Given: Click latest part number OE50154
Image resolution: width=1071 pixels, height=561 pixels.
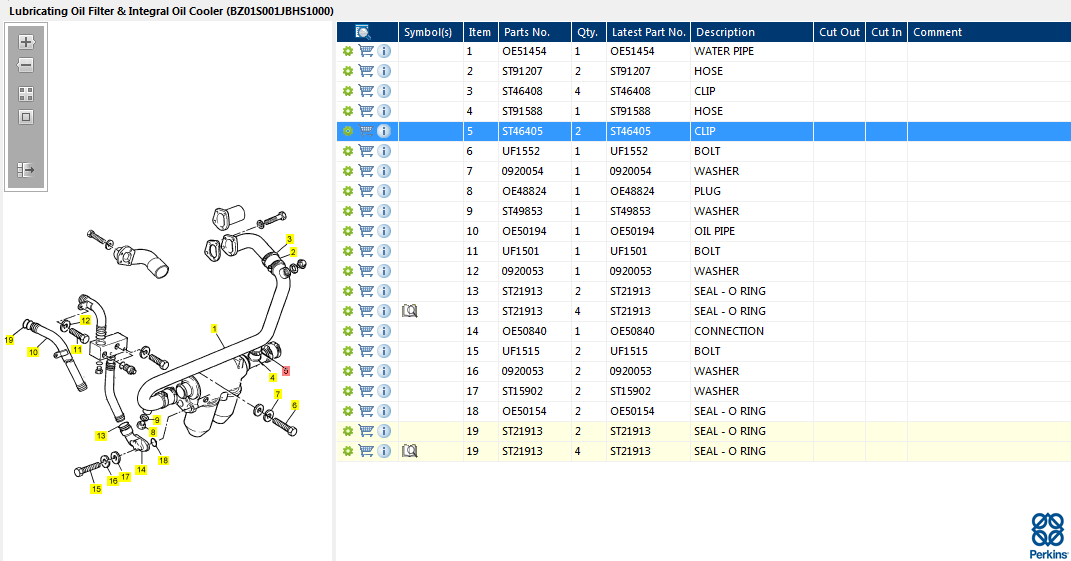Looking at the screenshot, I should point(632,411).
